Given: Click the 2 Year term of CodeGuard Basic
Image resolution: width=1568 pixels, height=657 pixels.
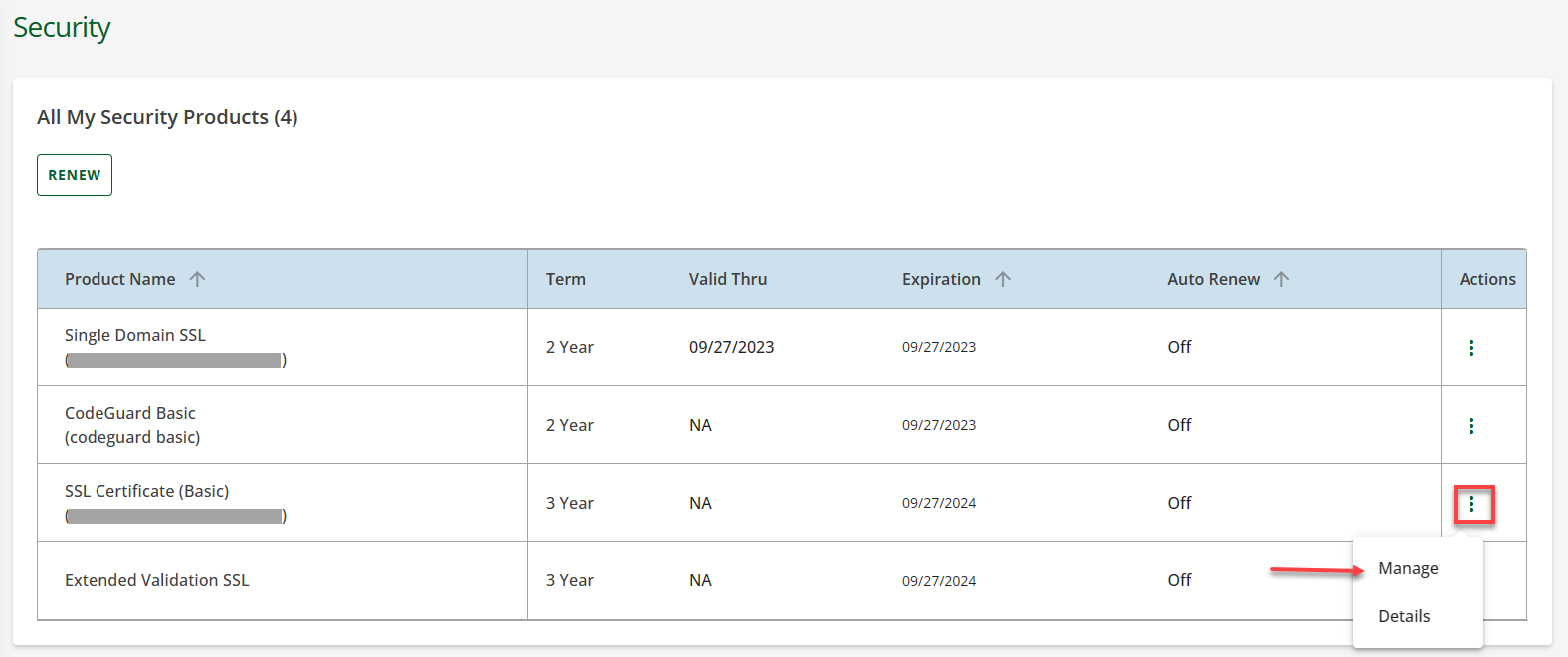Looking at the screenshot, I should 570,425.
